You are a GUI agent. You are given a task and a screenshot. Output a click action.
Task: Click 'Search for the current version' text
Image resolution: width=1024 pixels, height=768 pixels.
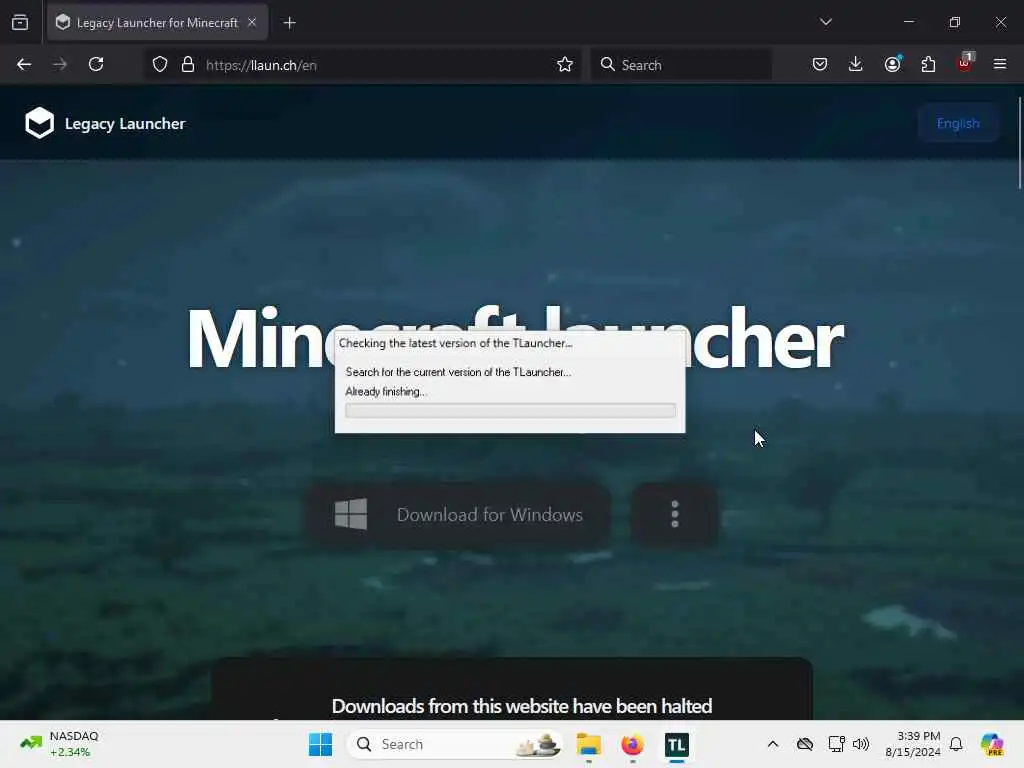pos(458,372)
